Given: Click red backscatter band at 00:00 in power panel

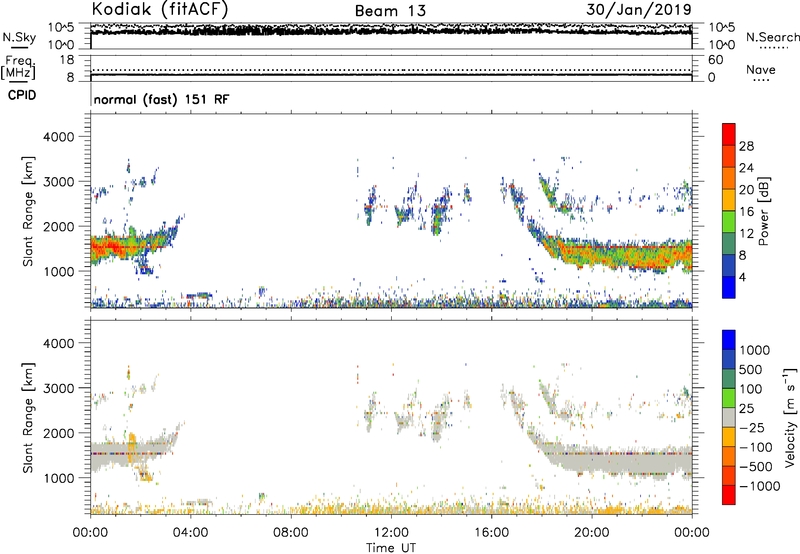Looking at the screenshot, I should (110, 248).
